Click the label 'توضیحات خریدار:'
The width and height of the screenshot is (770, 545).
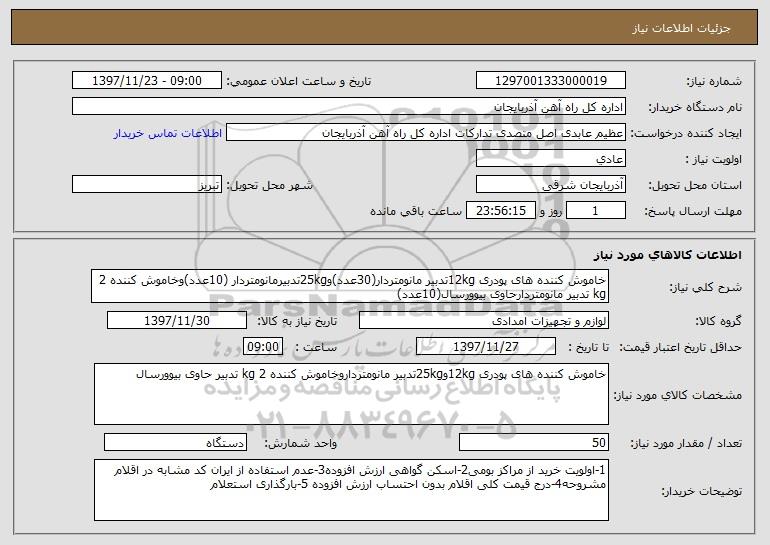click(x=702, y=490)
